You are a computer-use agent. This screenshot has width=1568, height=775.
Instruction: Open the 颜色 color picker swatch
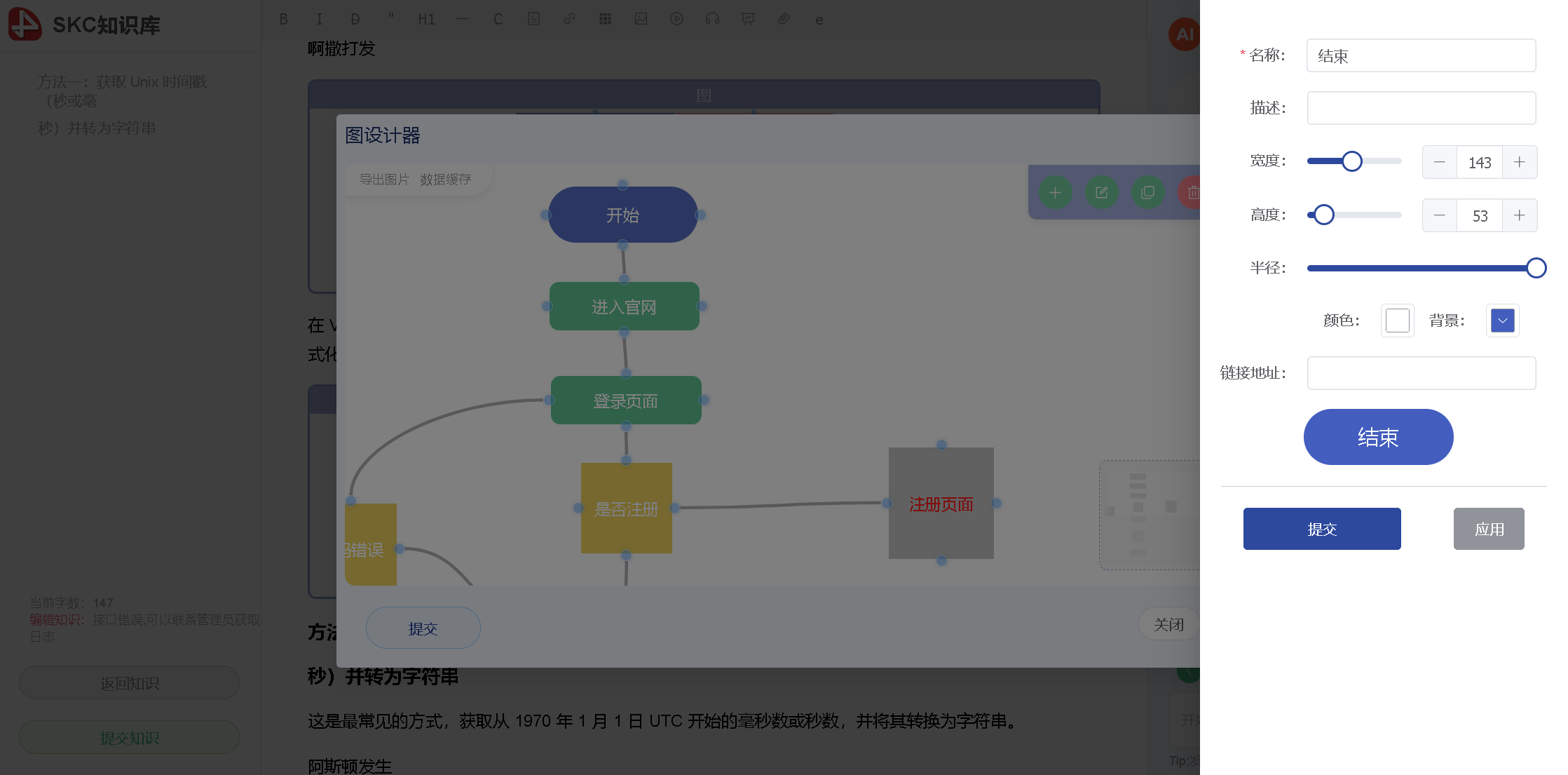[1397, 321]
